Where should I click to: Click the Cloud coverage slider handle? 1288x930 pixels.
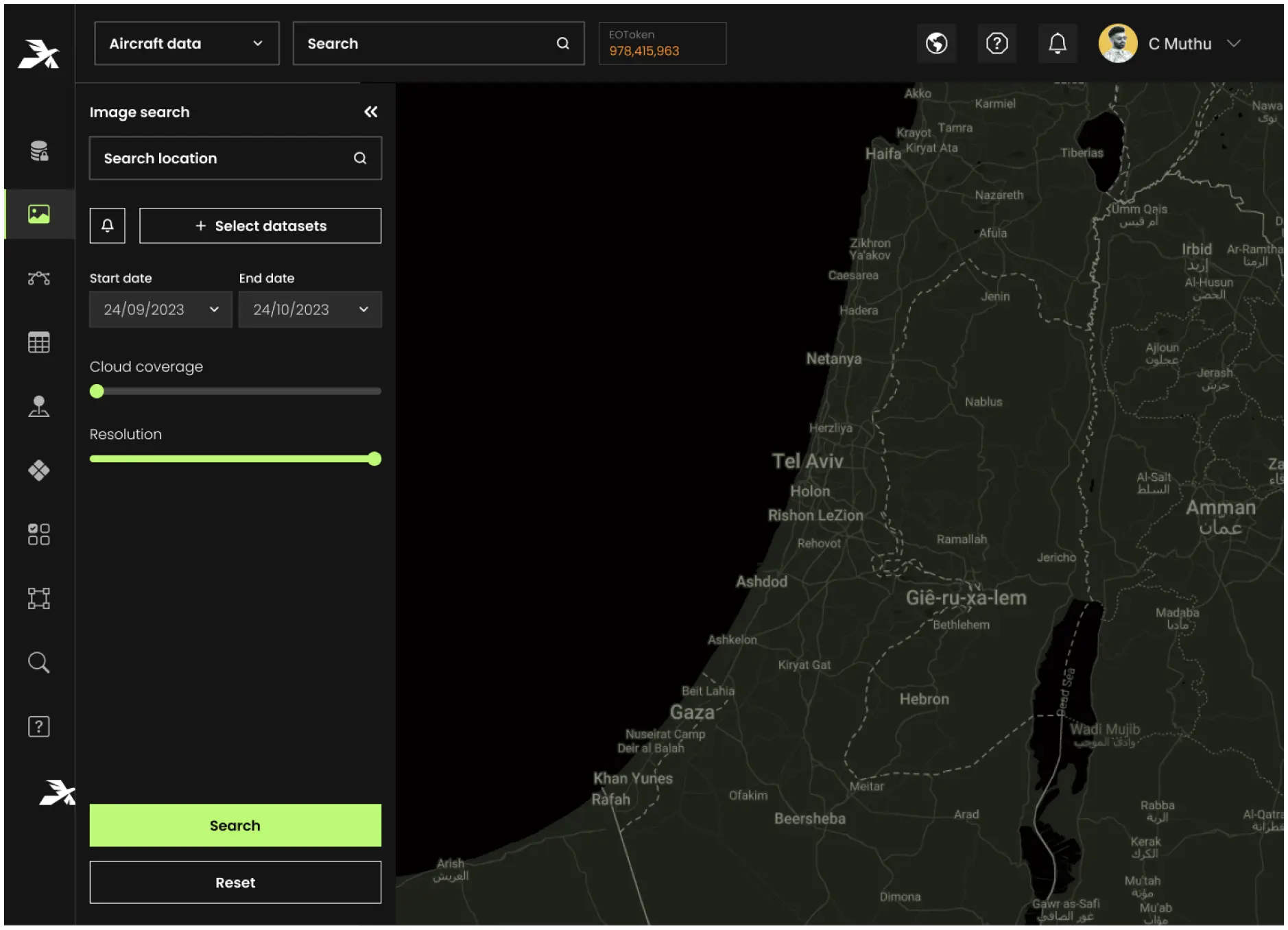pyautogui.click(x=97, y=391)
